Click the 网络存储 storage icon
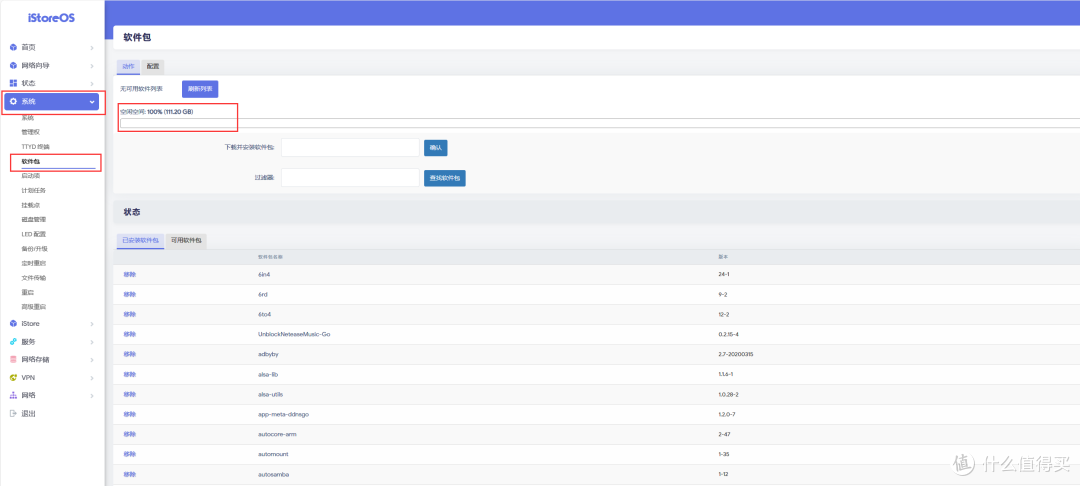 tap(13, 359)
